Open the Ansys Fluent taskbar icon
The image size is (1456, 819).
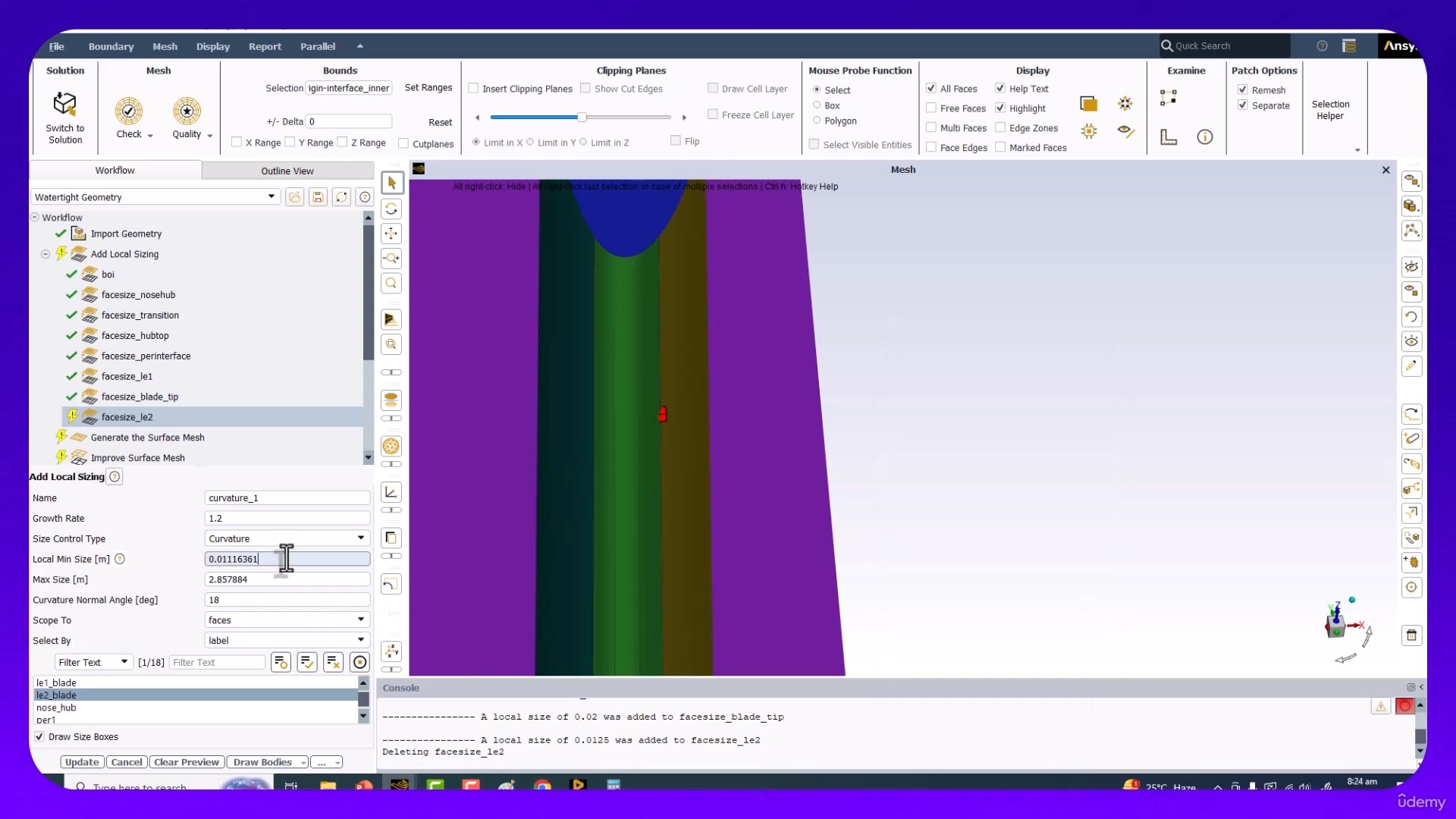click(400, 785)
